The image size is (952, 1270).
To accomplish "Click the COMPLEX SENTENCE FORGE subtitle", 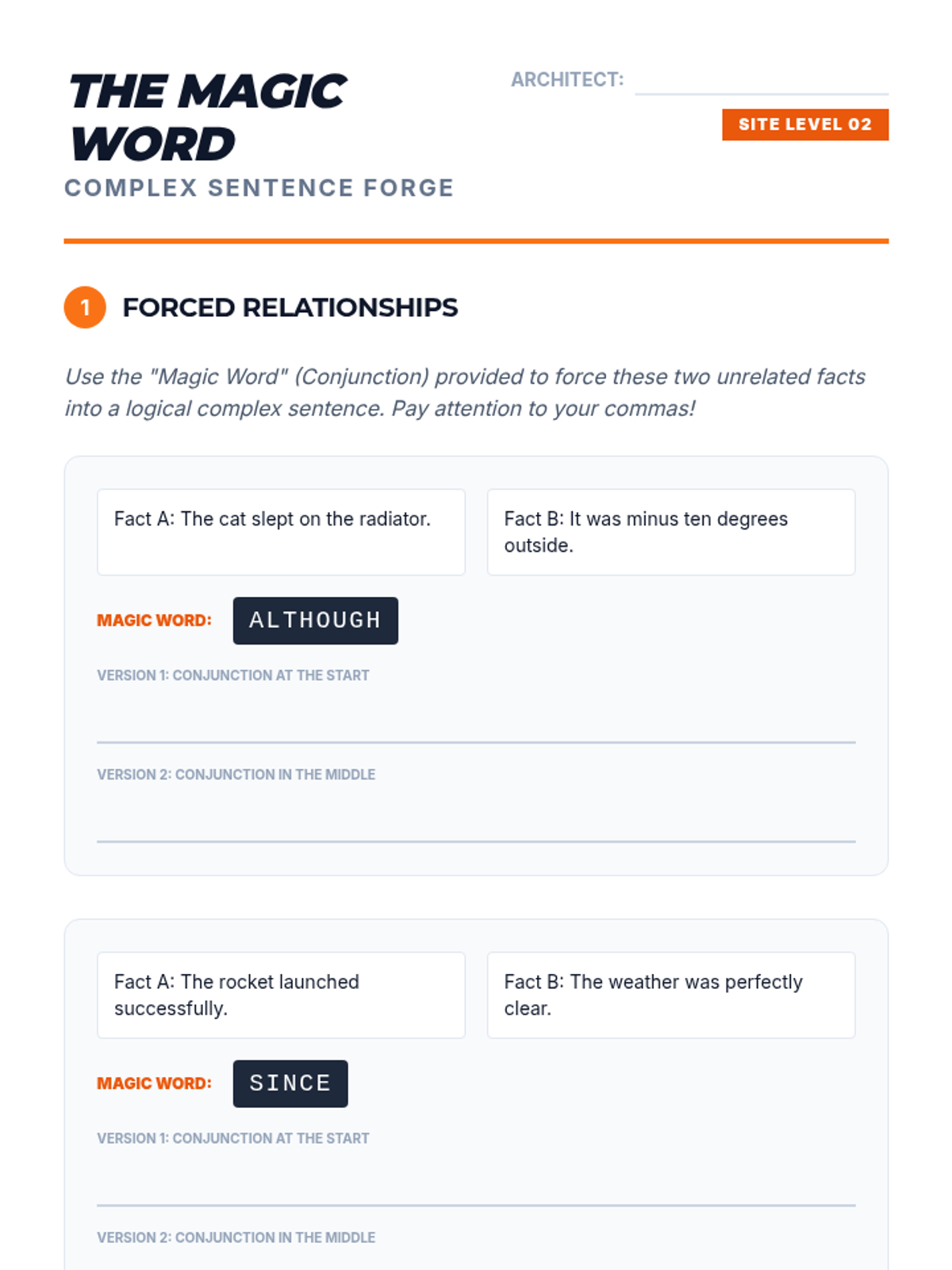I will (259, 188).
